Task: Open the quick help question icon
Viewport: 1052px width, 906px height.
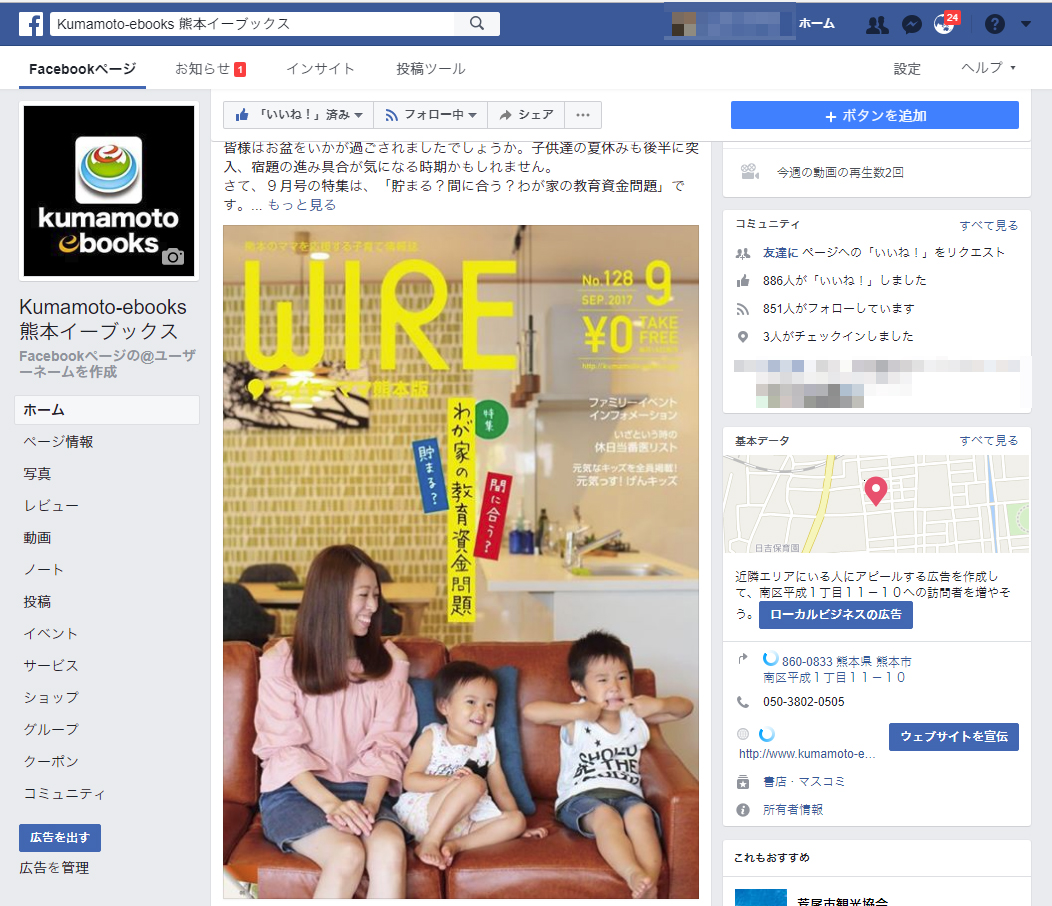Action: pyautogui.click(x=994, y=25)
